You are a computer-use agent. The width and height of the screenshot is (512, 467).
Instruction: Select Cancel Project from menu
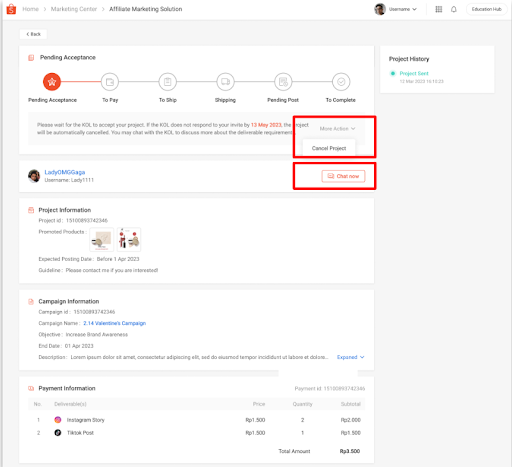pos(329,148)
